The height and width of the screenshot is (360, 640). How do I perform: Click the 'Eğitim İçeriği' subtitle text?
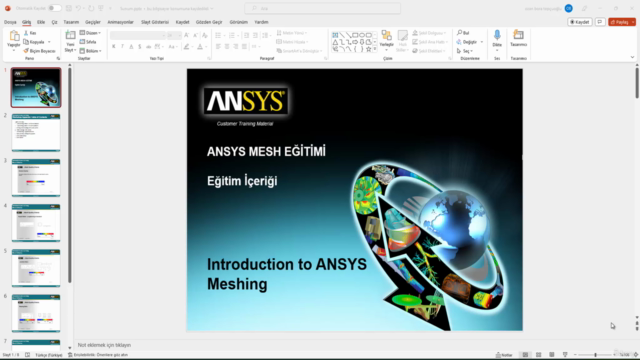(242, 181)
